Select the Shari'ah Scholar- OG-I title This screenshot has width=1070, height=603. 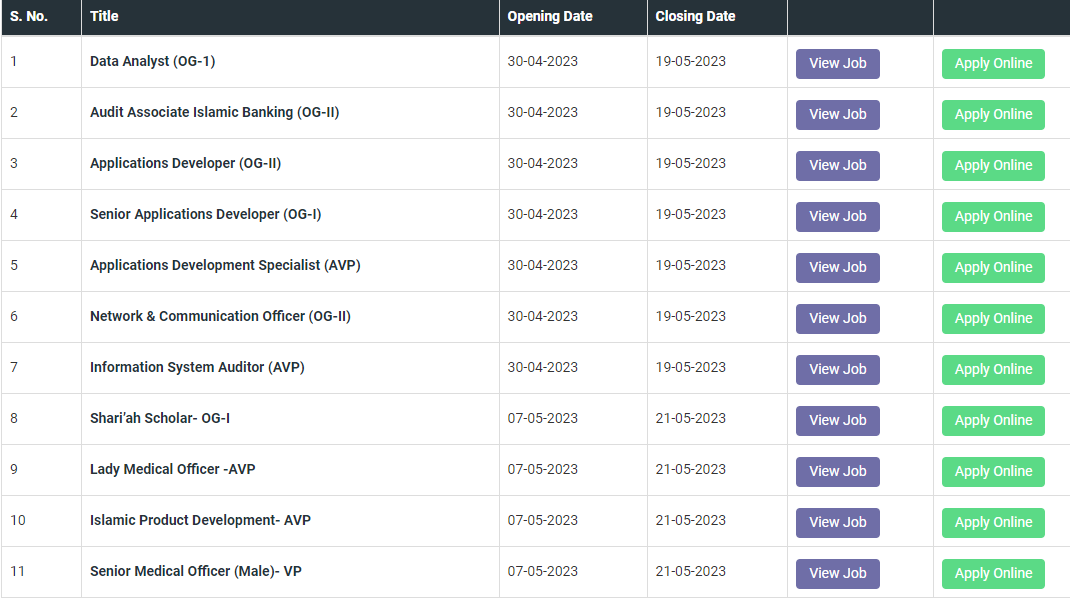160,418
